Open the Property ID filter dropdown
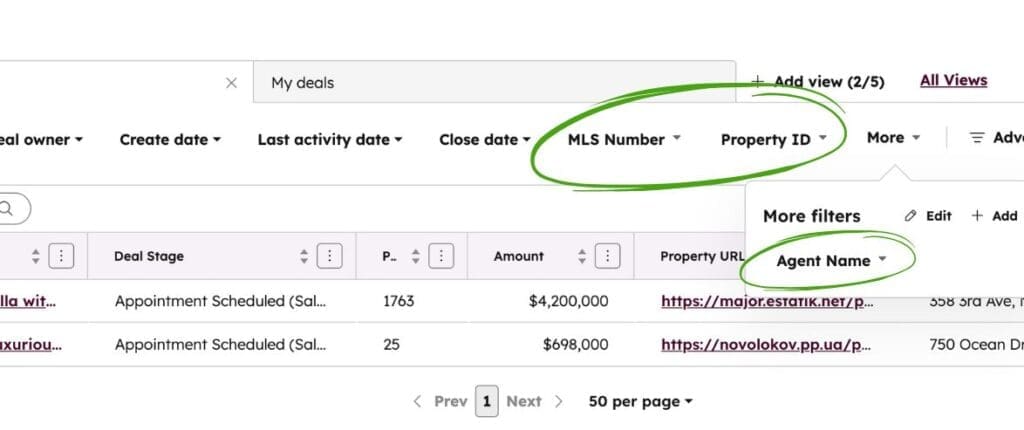This screenshot has width=1024, height=430. click(x=775, y=140)
